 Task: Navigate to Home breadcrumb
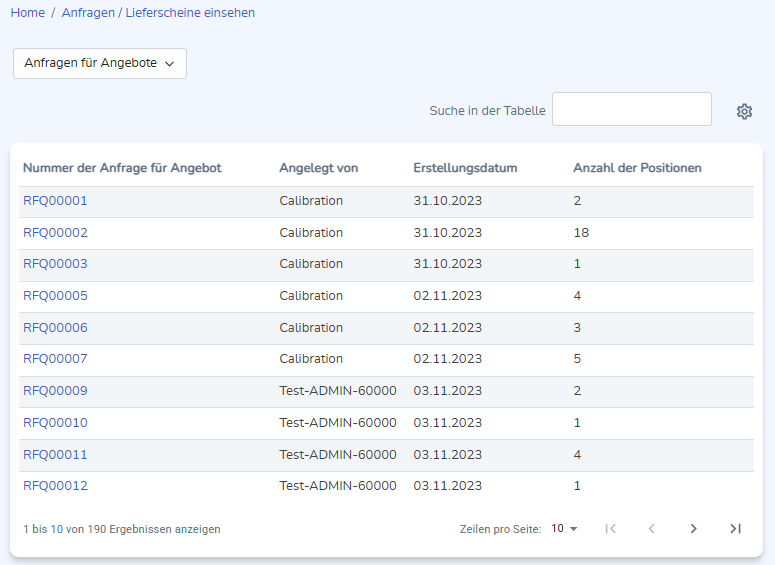point(27,13)
